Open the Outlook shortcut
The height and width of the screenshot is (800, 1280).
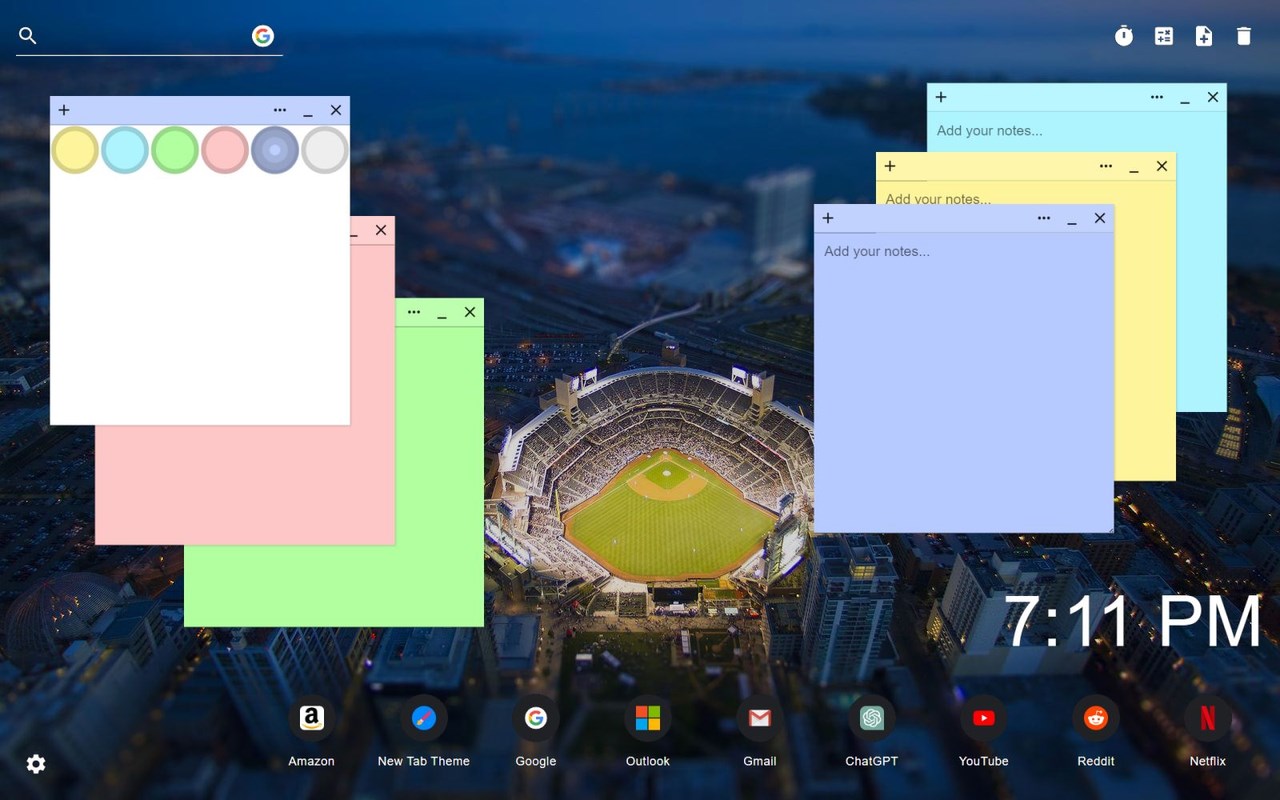click(648, 718)
